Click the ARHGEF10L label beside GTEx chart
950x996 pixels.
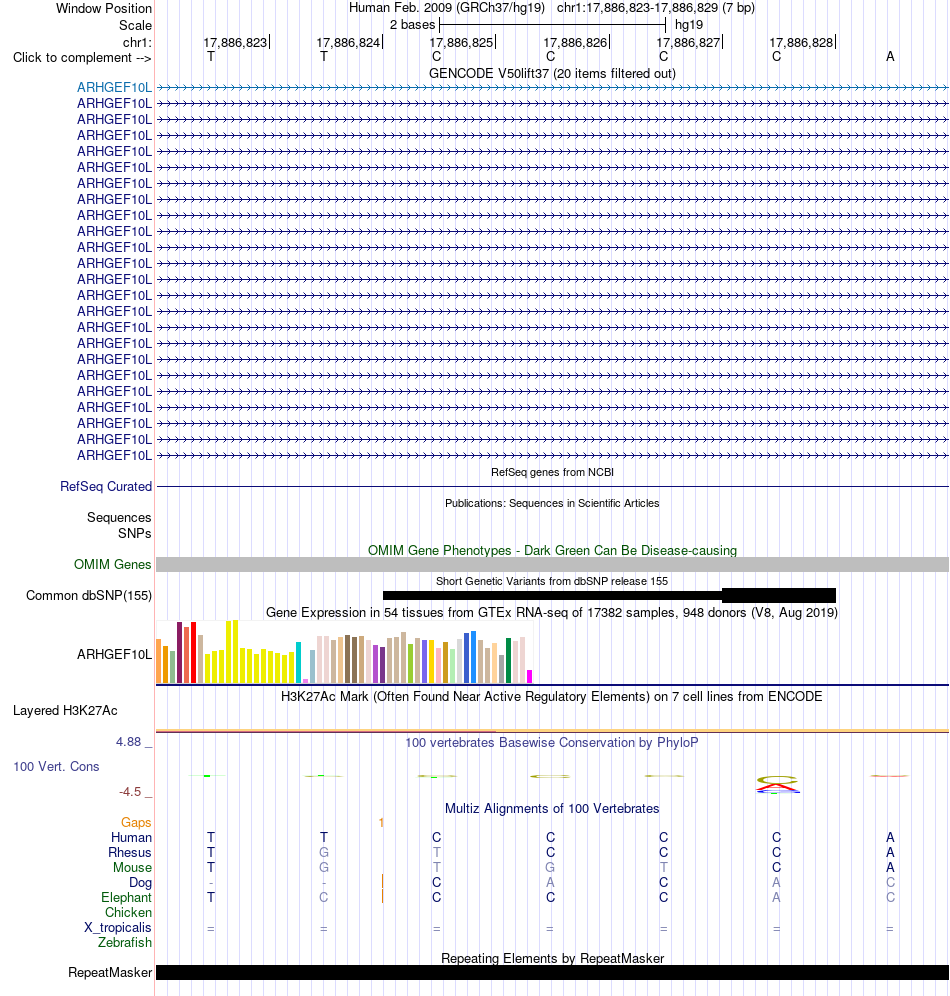[114, 654]
